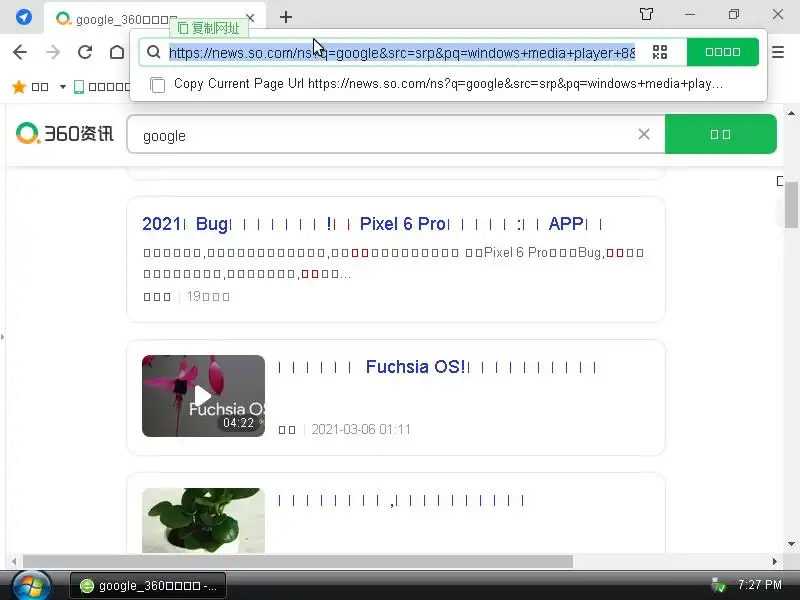This screenshot has width=800, height=600.
Task: Click the 2021-03-06 01:11 date text
Action: [x=361, y=430]
